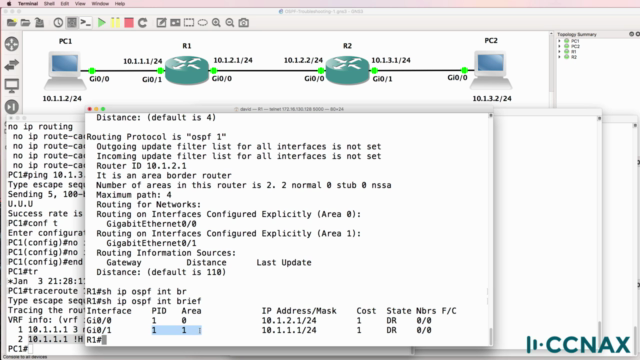
Task: Open the Help menu
Action: pos(120,4)
